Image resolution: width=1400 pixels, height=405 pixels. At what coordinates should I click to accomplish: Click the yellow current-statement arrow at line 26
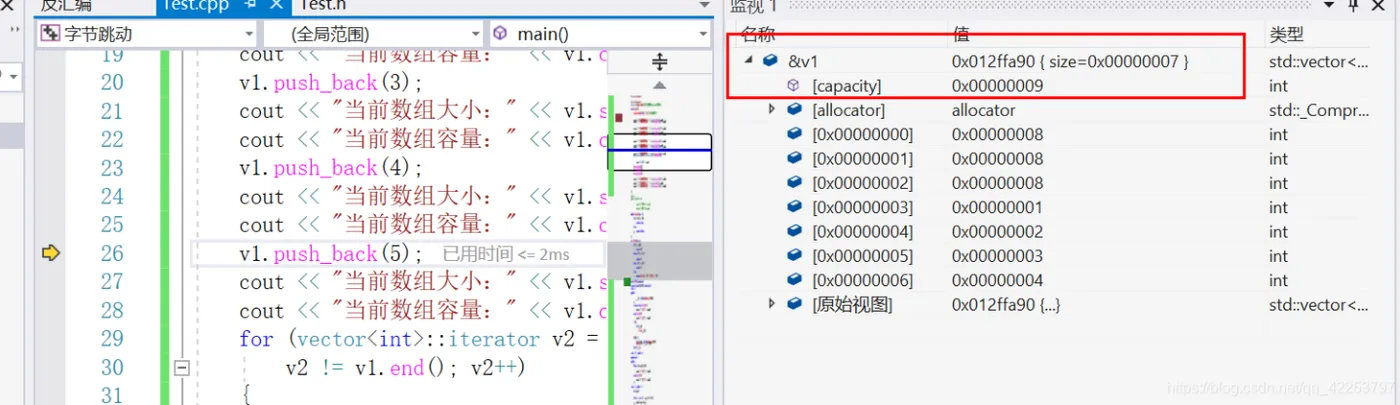50,254
